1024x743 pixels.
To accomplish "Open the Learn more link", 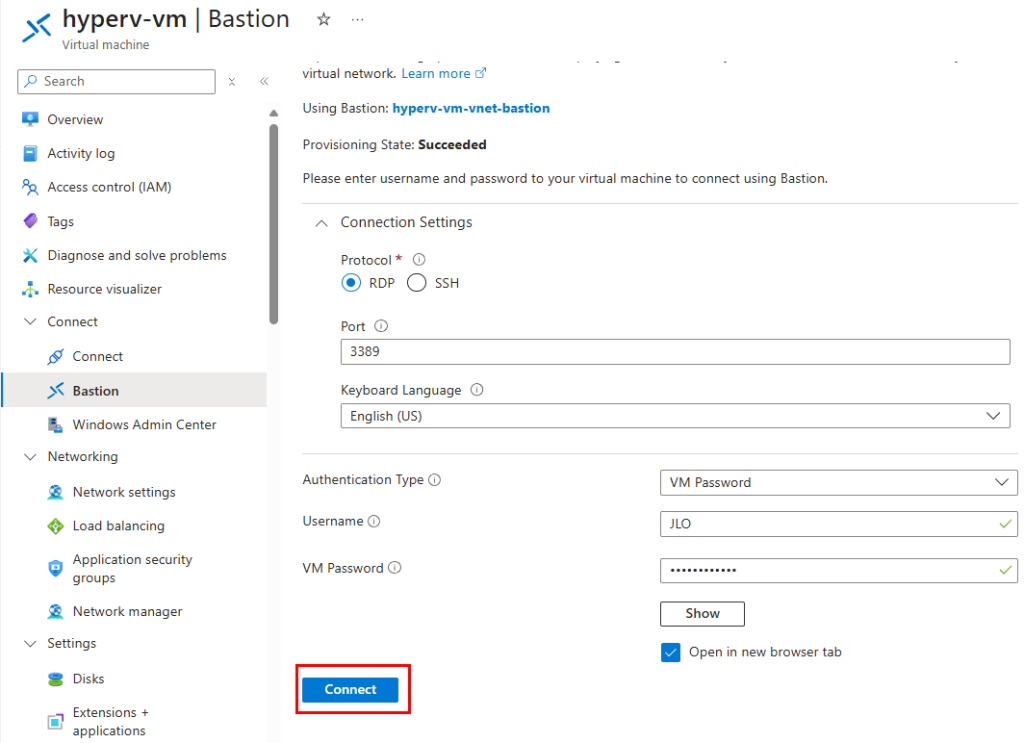I will 443,74.
